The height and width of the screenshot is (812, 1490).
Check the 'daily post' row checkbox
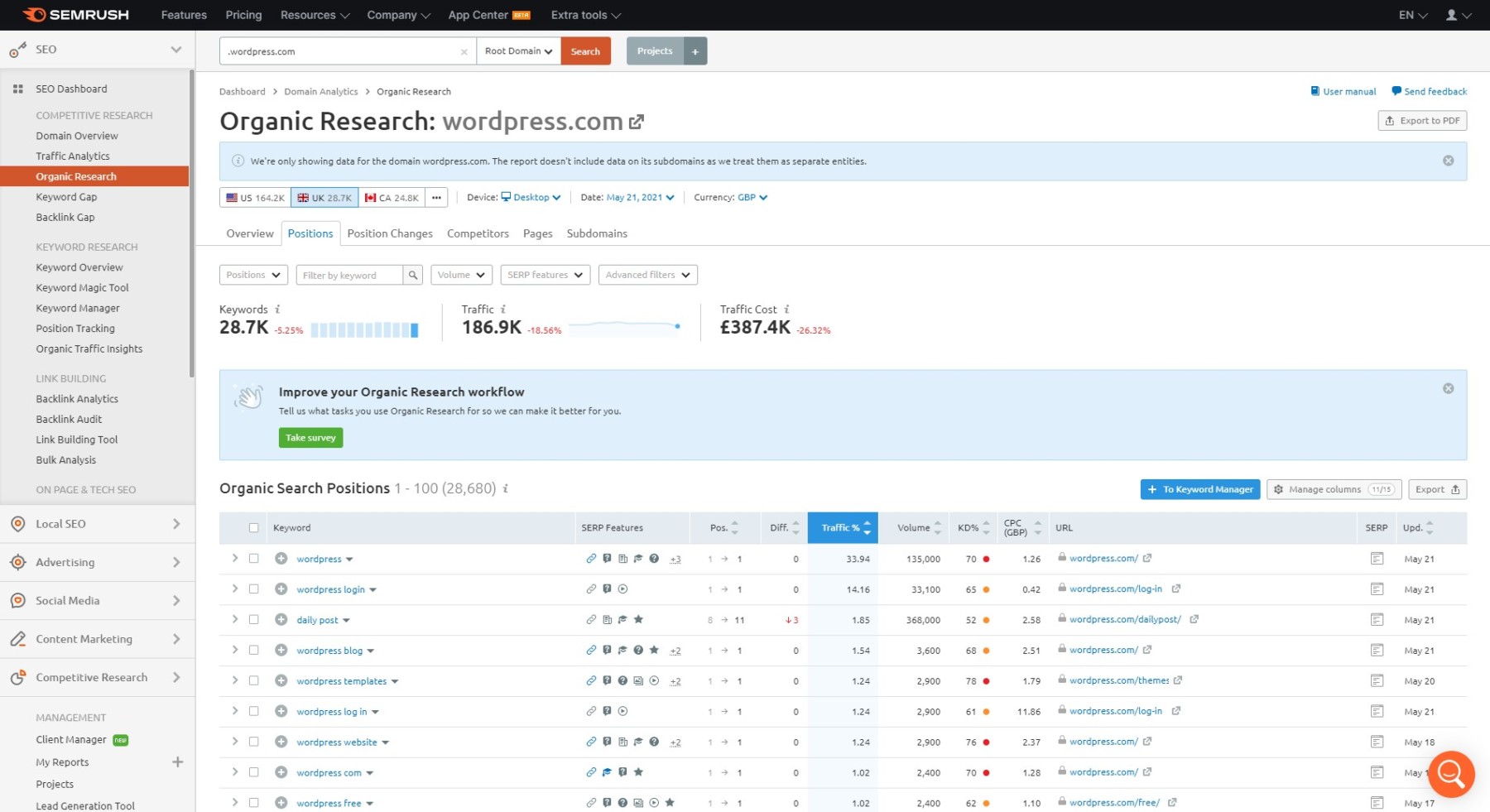point(254,620)
